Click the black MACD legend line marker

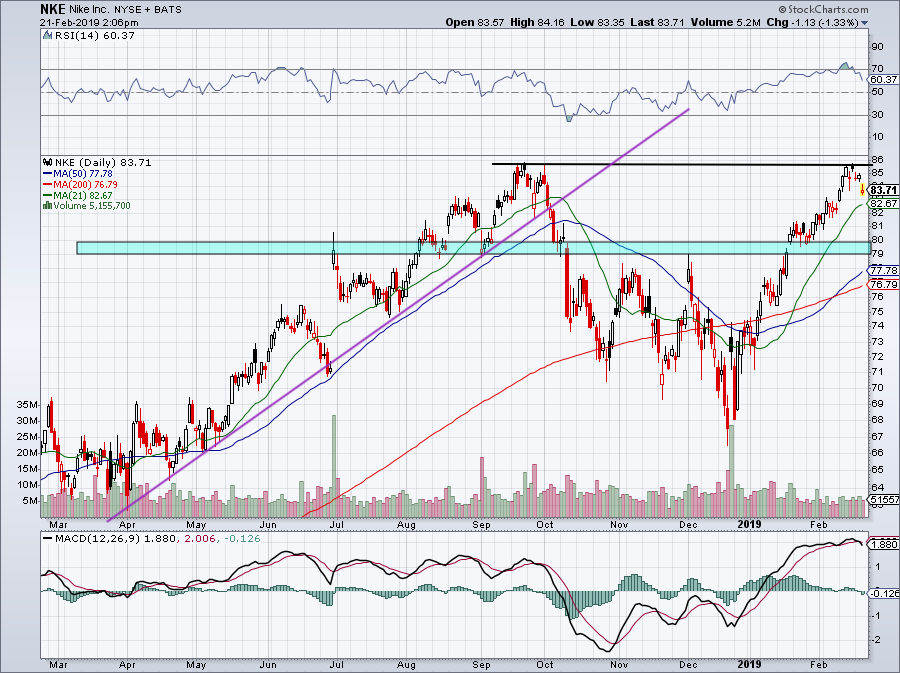48,539
